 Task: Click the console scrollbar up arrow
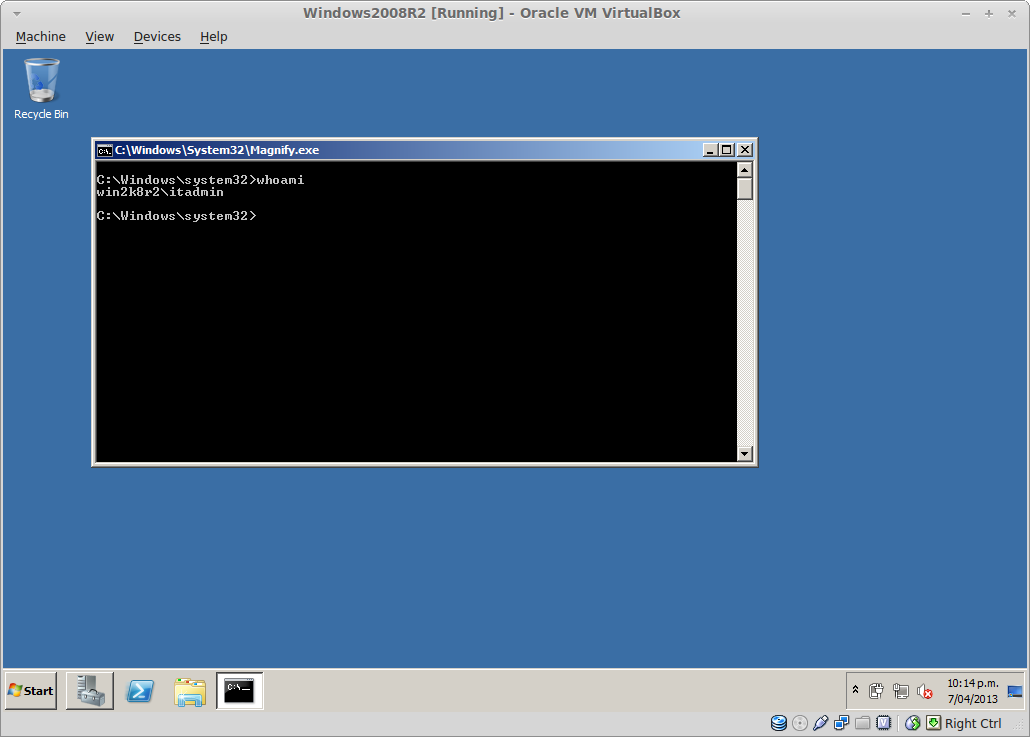pyautogui.click(x=744, y=170)
